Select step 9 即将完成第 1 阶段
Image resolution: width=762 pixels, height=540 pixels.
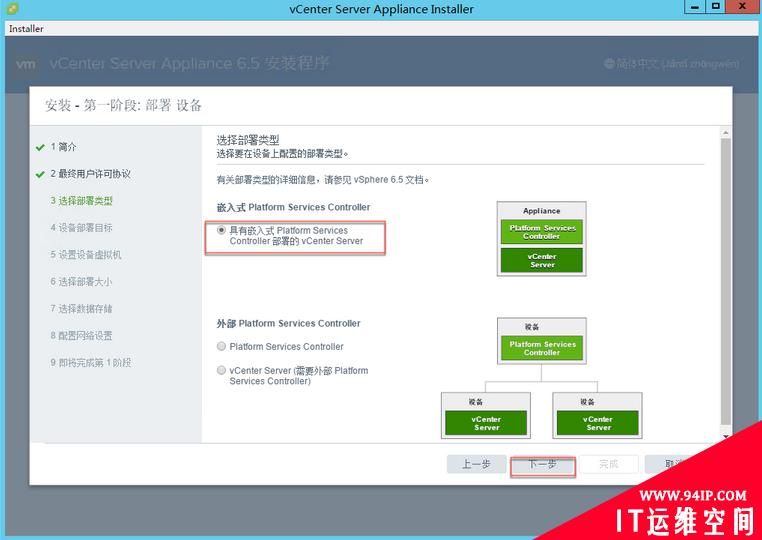[90, 363]
